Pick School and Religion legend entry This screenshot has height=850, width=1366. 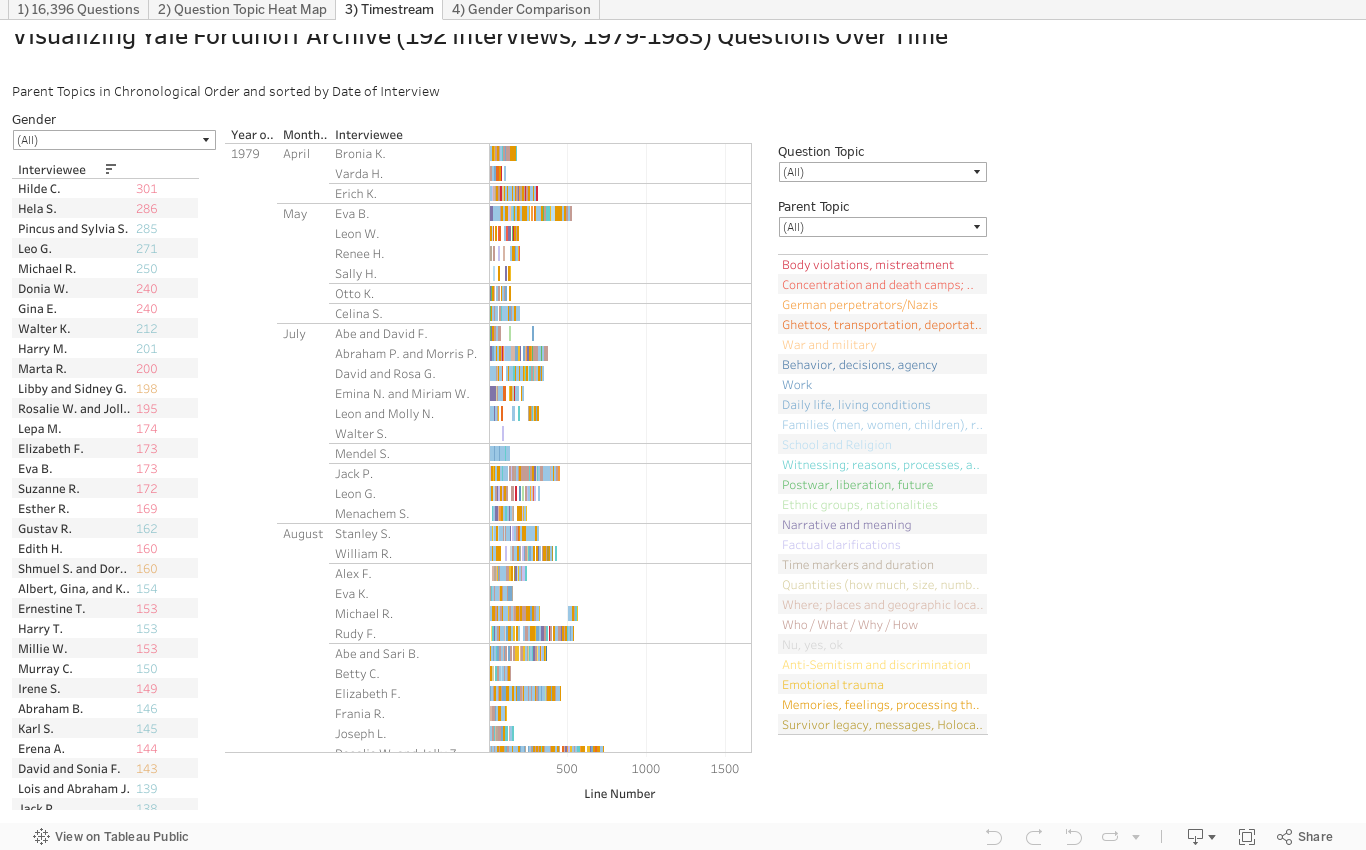(x=882, y=445)
